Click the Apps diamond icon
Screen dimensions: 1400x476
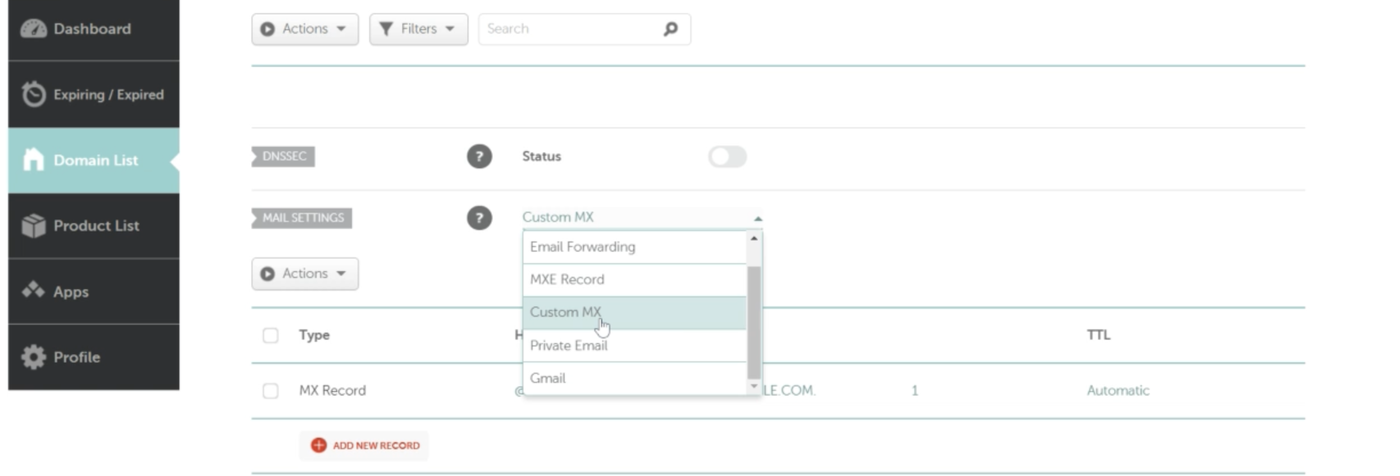[x=34, y=291]
